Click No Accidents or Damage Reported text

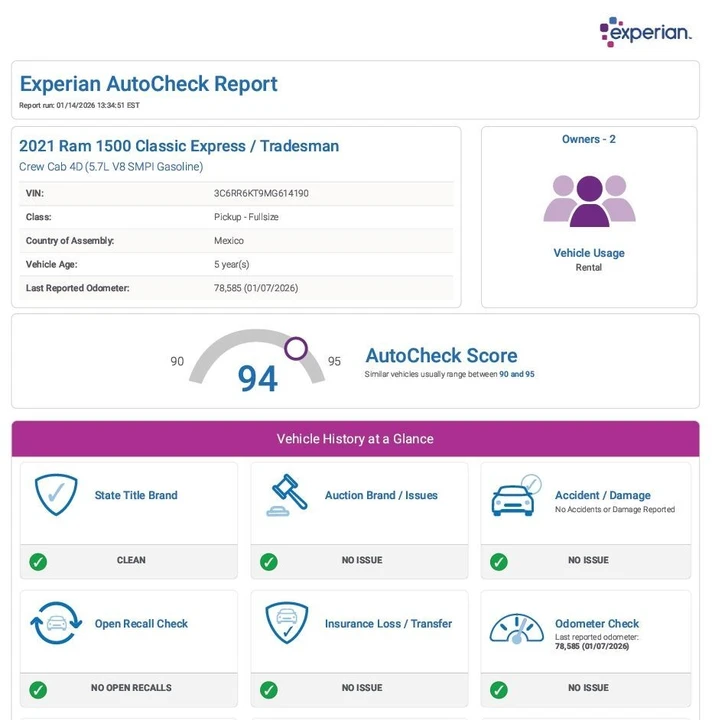pos(615,509)
